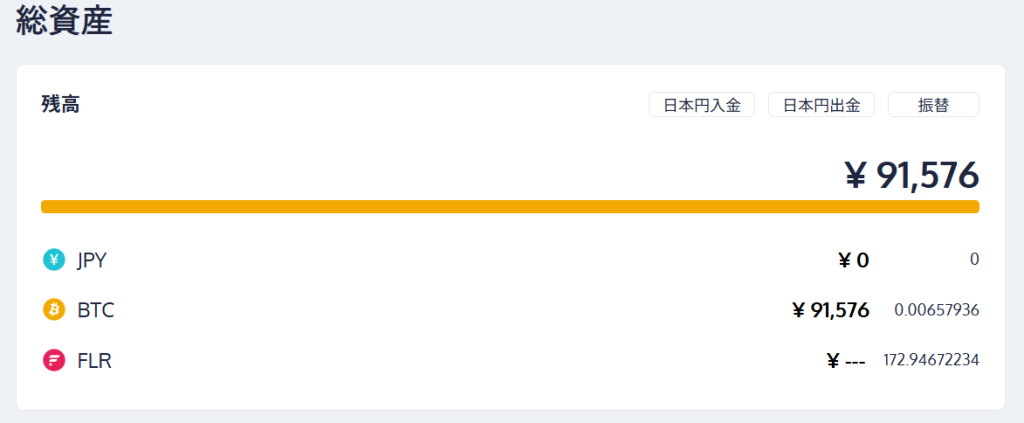This screenshot has height=423, width=1024.
Task: Click the orange Bitcoin icon
Action: click(54, 310)
